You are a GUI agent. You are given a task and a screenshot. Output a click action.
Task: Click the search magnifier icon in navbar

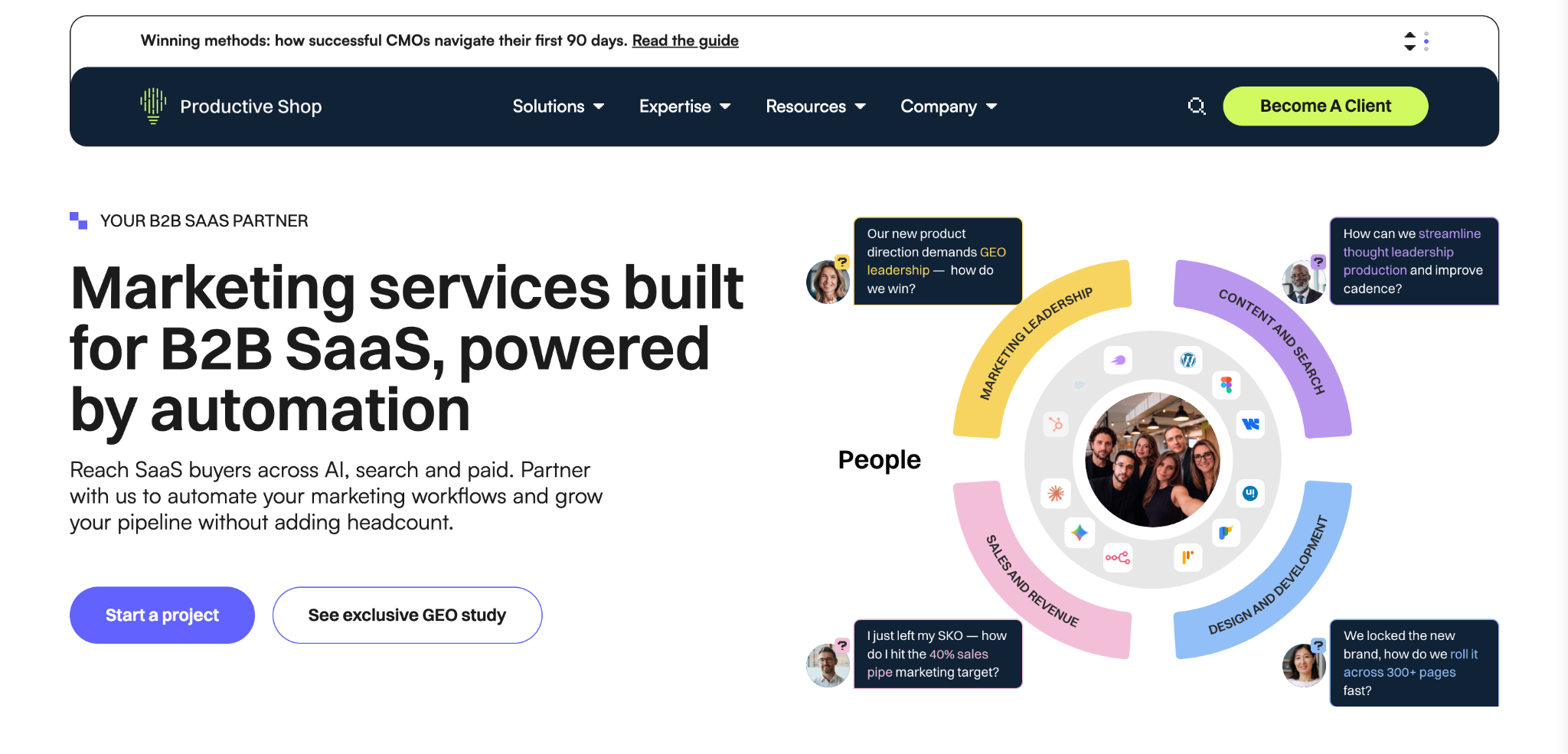1197,106
